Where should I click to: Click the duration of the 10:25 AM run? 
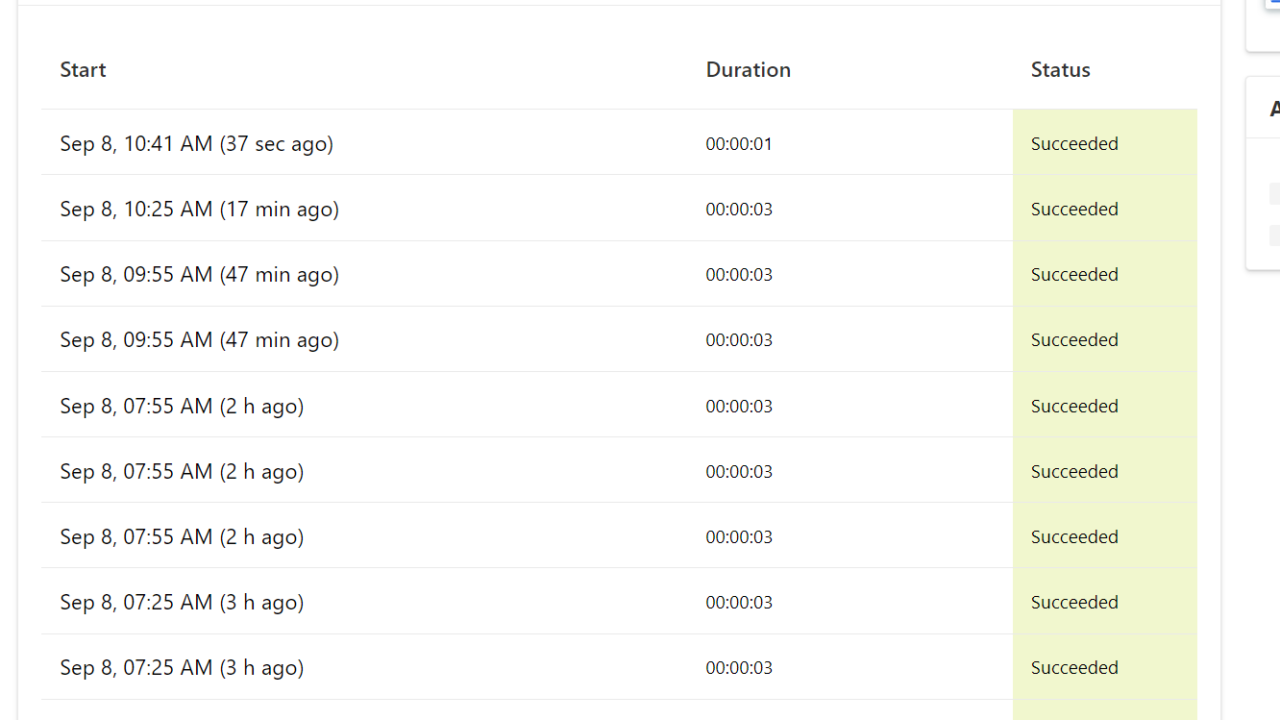point(739,209)
